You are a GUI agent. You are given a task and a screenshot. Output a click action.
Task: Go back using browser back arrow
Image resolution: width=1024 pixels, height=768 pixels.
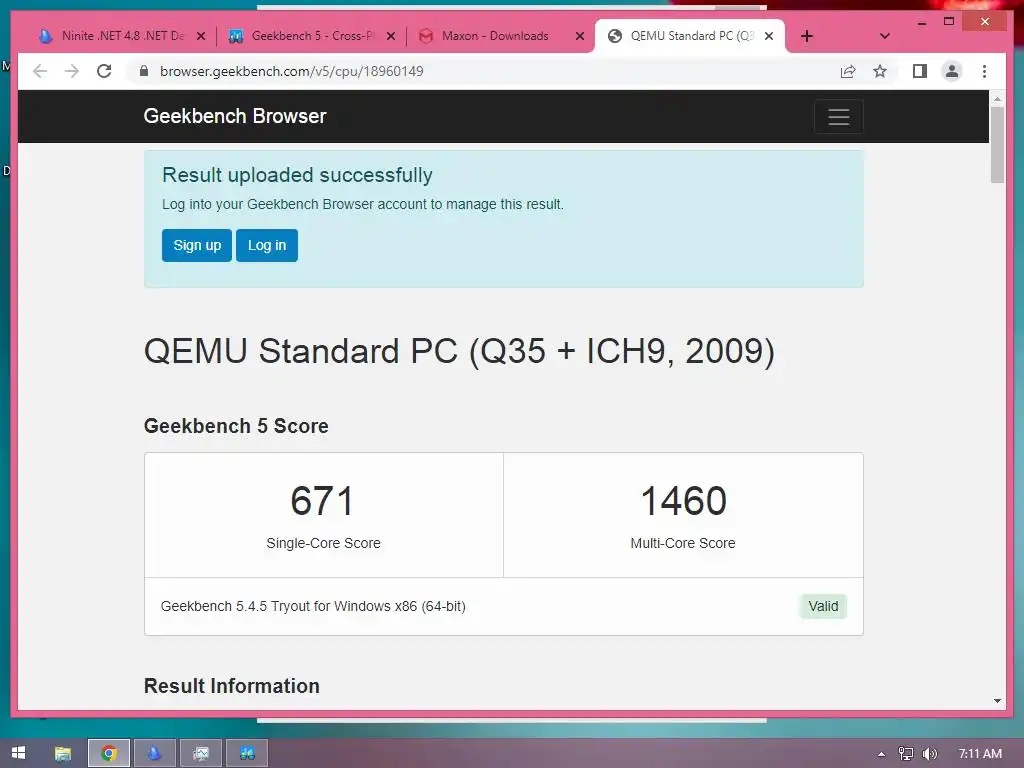pos(40,71)
